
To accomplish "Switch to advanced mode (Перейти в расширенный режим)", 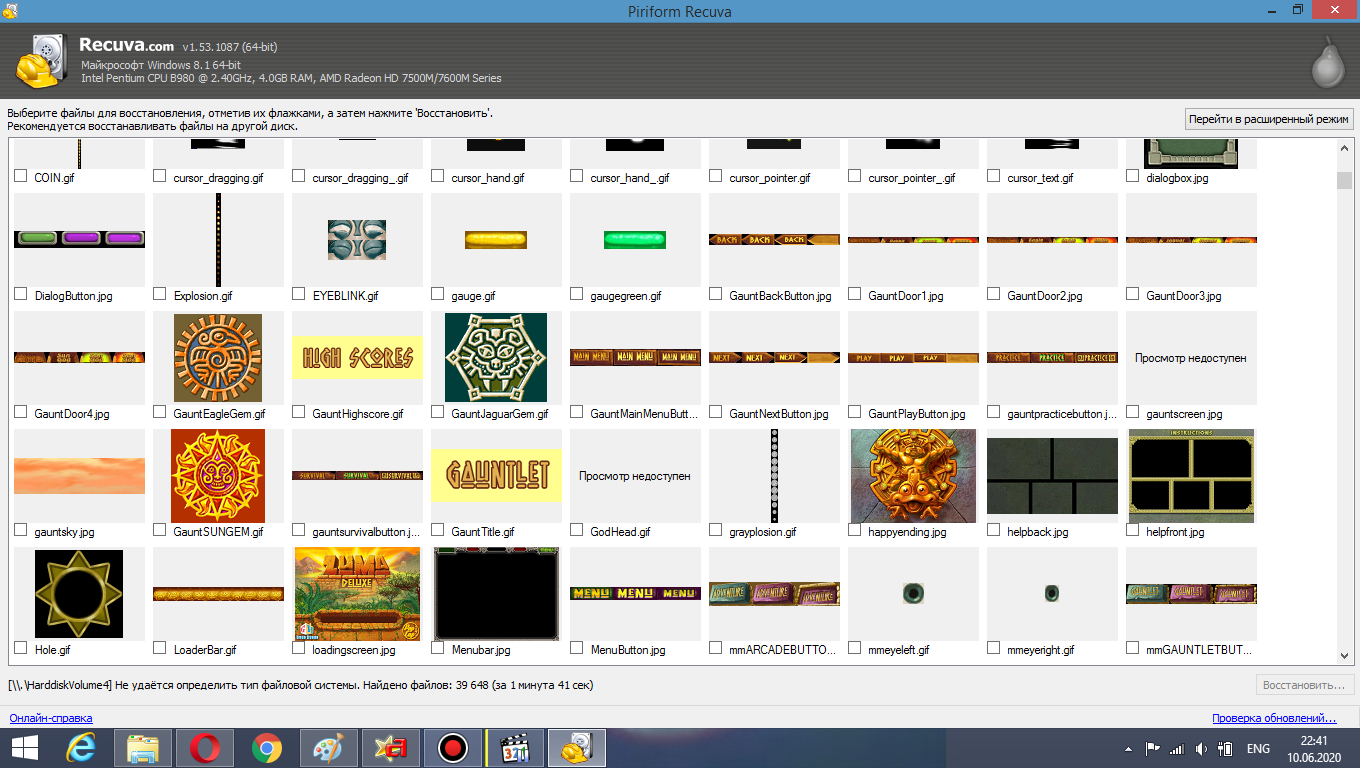I will 1269,119.
